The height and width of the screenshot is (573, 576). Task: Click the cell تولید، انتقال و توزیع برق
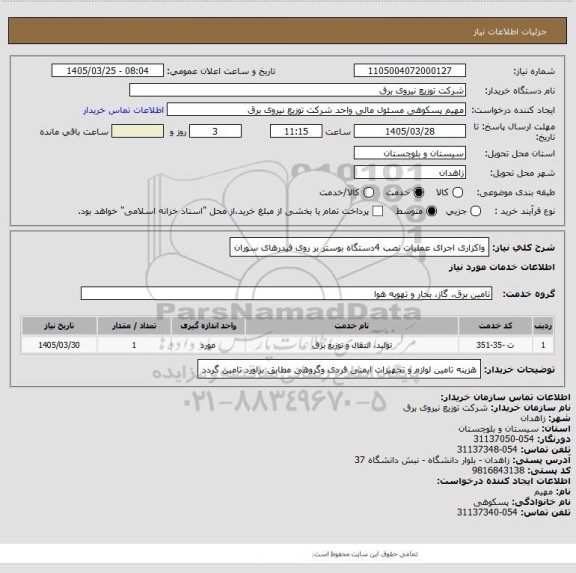coord(352,345)
